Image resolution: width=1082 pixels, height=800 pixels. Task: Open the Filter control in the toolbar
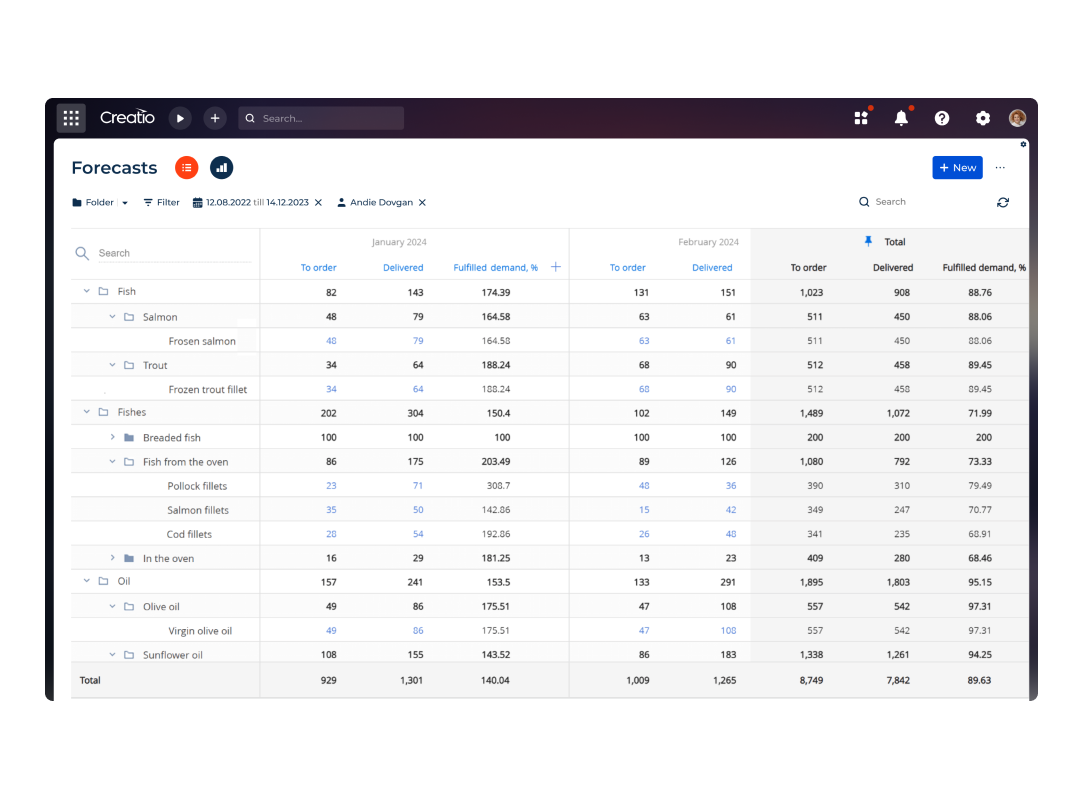[161, 201]
